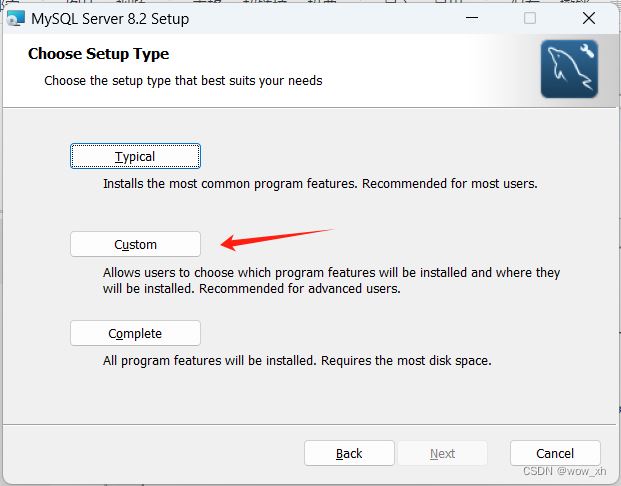This screenshot has width=621, height=486.
Task: Click the CSDN @wow_xh watermark
Action: (564, 471)
